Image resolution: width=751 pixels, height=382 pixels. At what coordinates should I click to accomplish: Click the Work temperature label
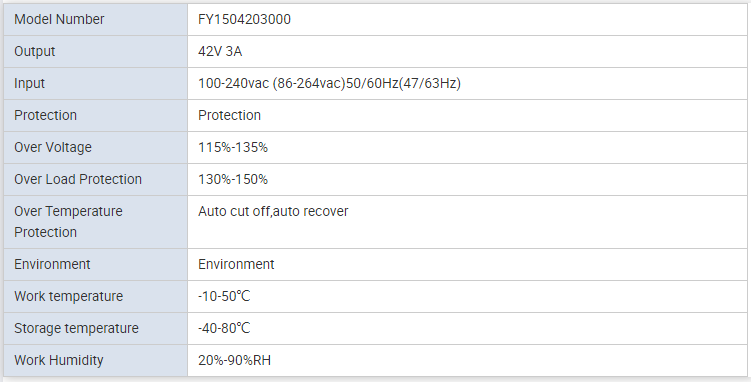coord(68,296)
